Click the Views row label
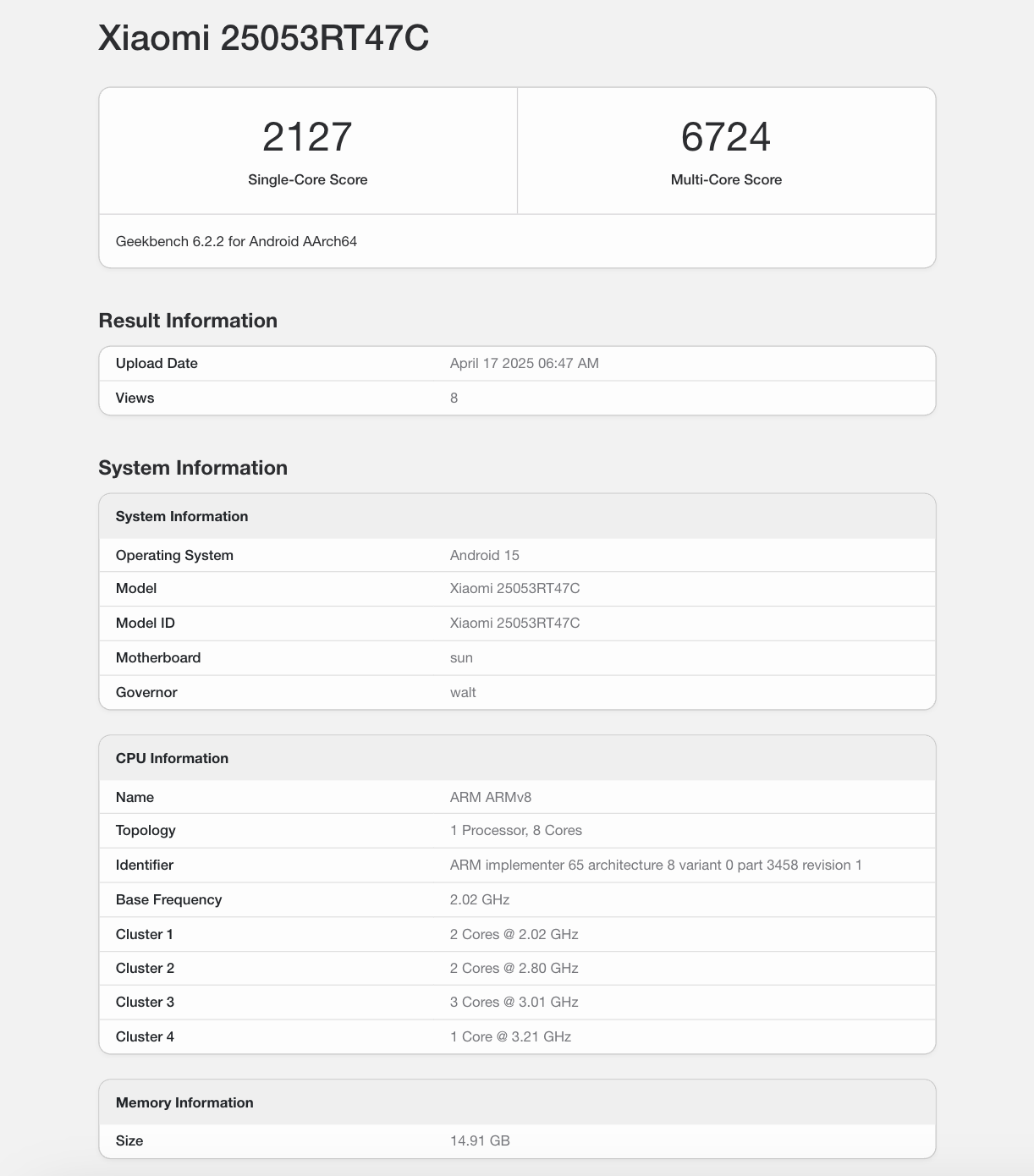The width and height of the screenshot is (1034, 1176). point(135,398)
